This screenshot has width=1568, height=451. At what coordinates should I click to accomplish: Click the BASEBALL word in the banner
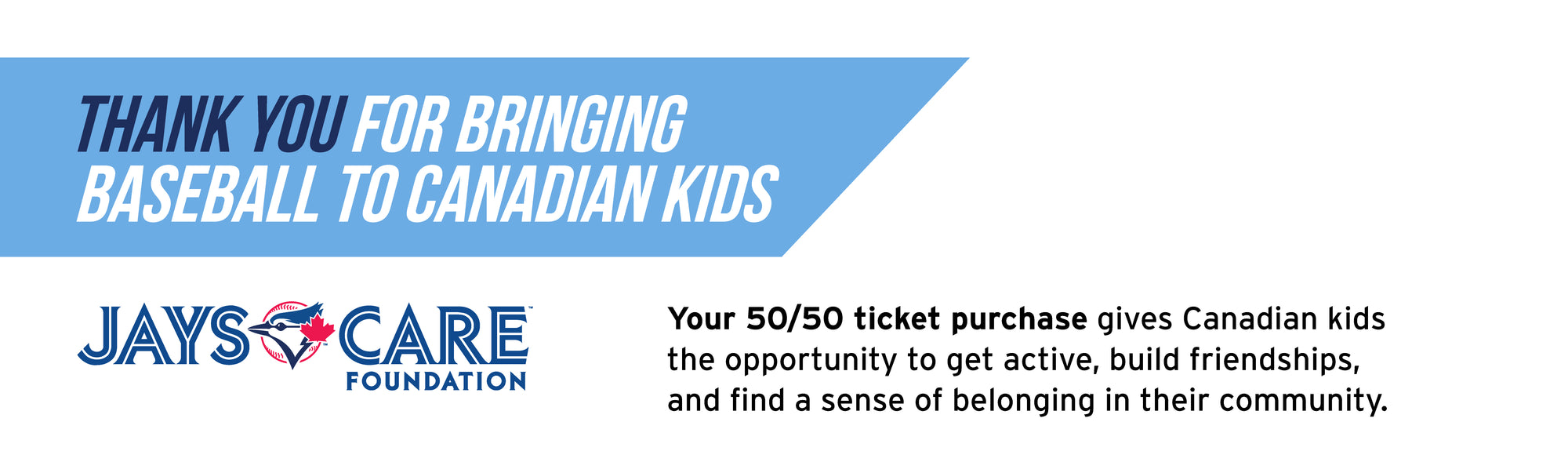(x=199, y=194)
